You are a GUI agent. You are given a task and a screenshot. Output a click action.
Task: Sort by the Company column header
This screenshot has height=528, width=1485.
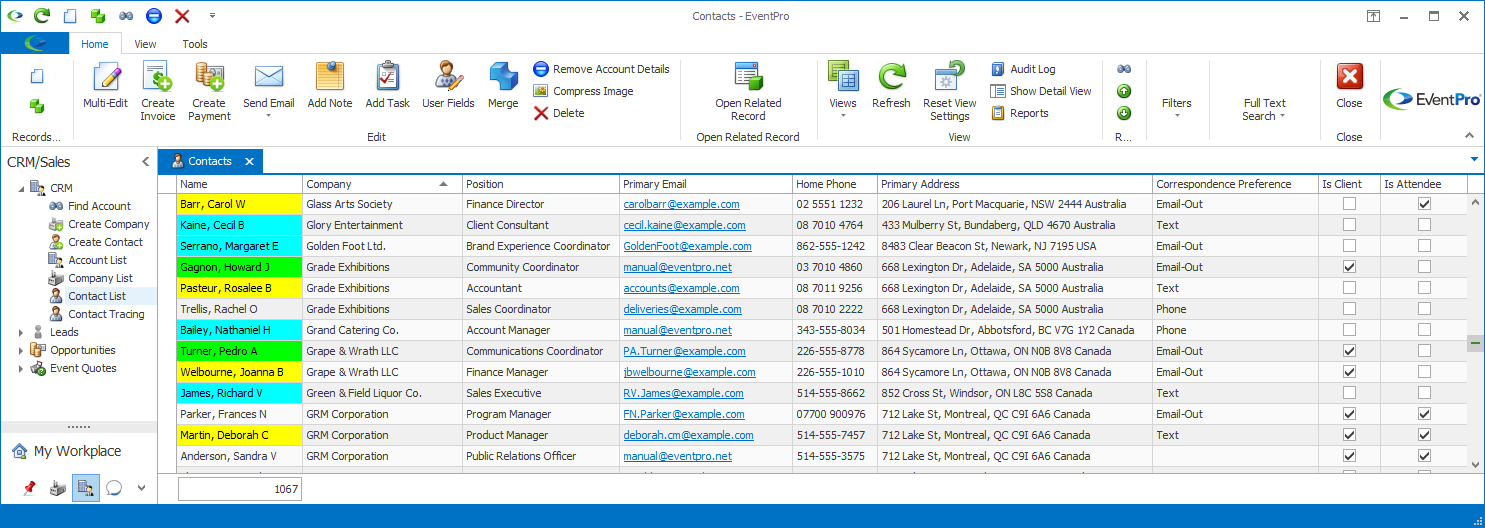[x=382, y=184]
